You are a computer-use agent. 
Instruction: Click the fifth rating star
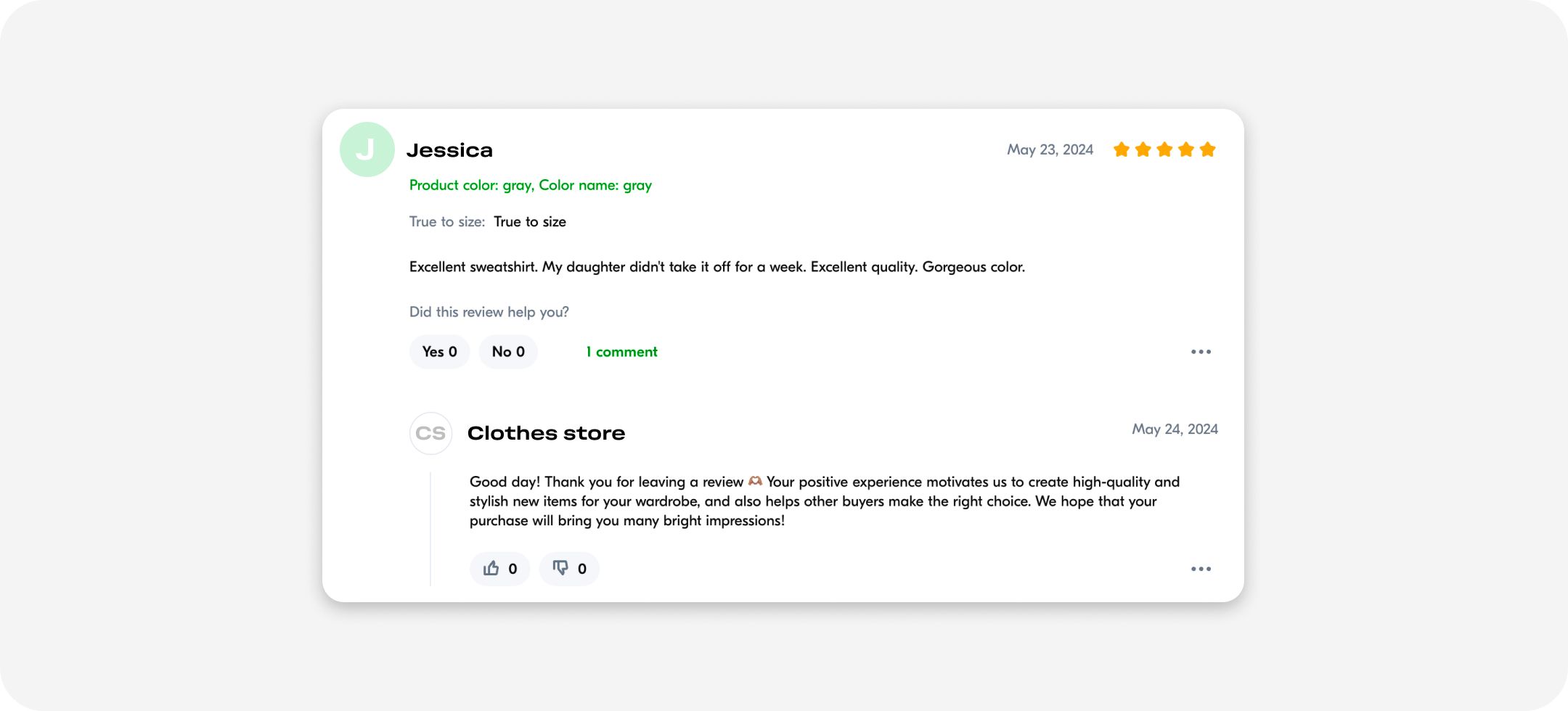[x=1208, y=149]
